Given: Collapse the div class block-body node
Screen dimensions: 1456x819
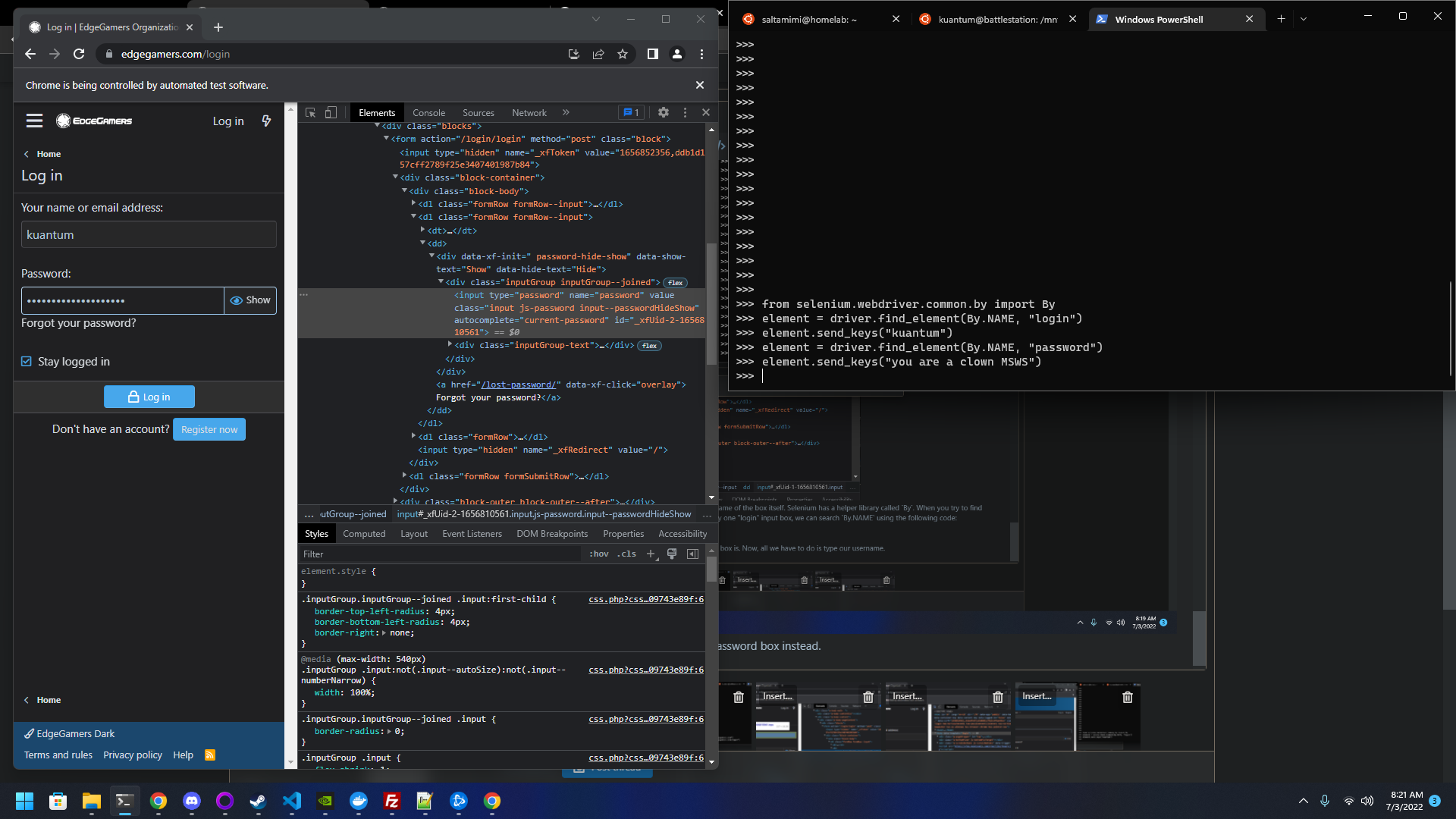Looking at the screenshot, I should click(x=404, y=191).
